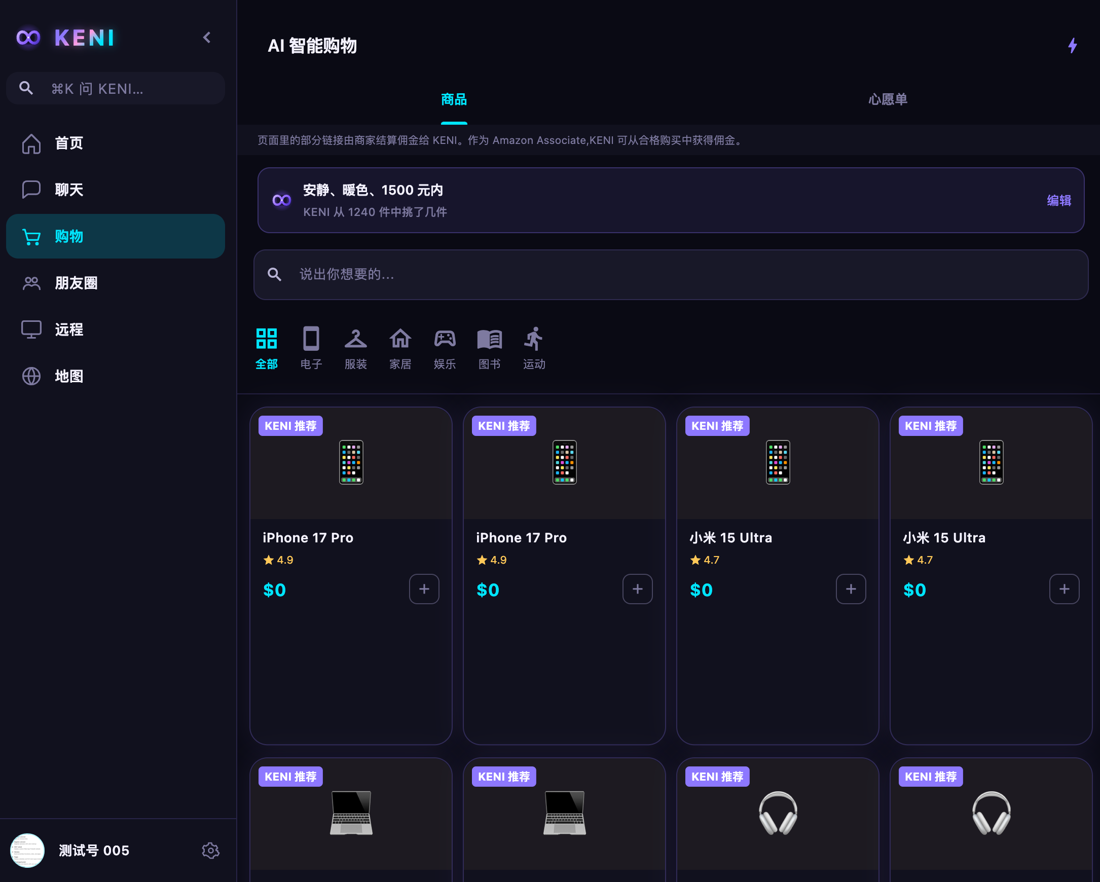Switch to the 心愿单 tab
Image resolution: width=1100 pixels, height=882 pixels.
[887, 100]
